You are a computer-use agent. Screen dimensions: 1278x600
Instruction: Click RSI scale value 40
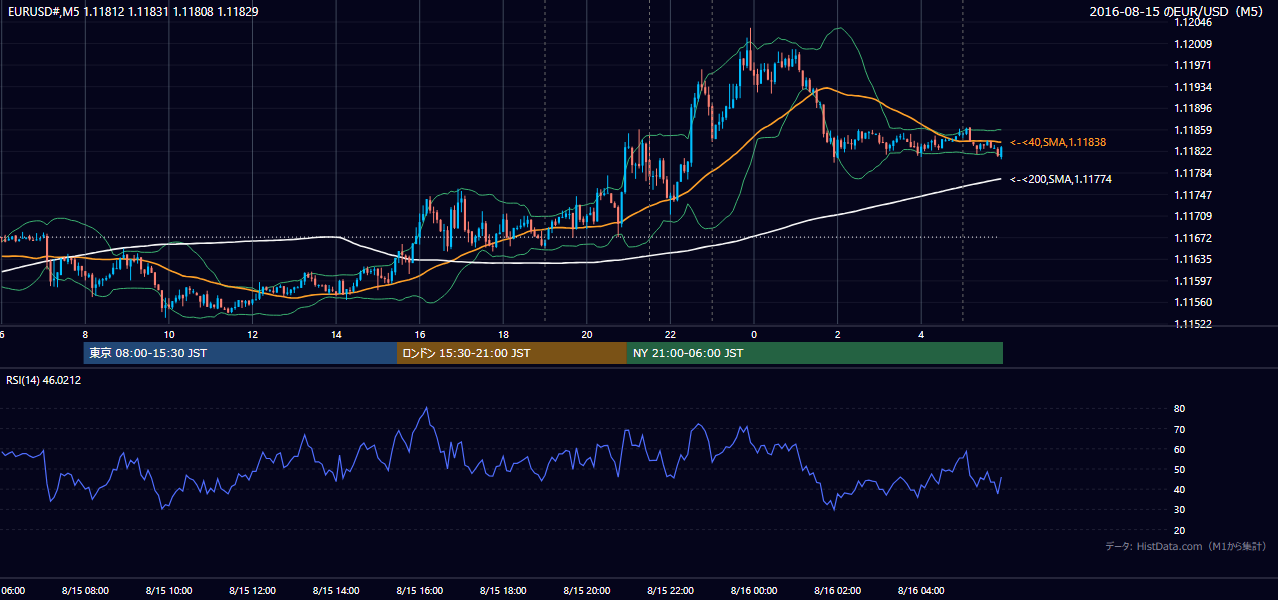pyautogui.click(x=1180, y=489)
